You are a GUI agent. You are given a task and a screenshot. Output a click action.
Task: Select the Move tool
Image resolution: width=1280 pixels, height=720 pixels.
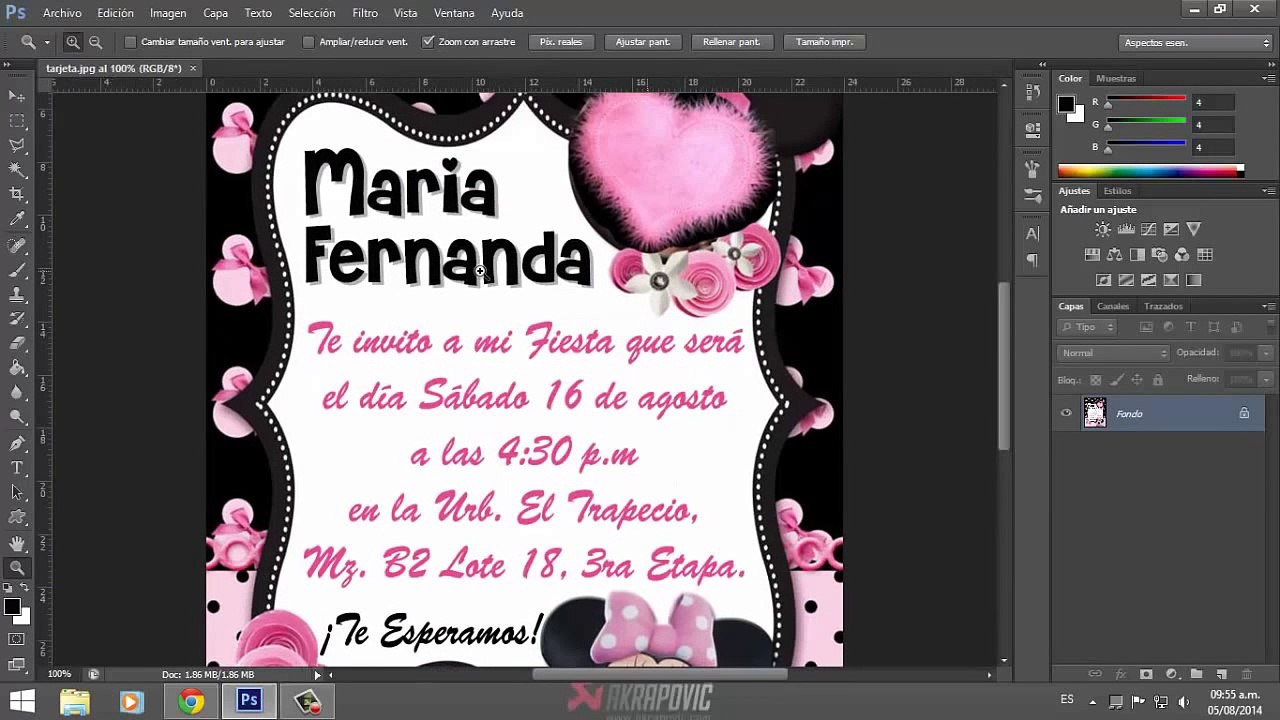click(x=17, y=96)
